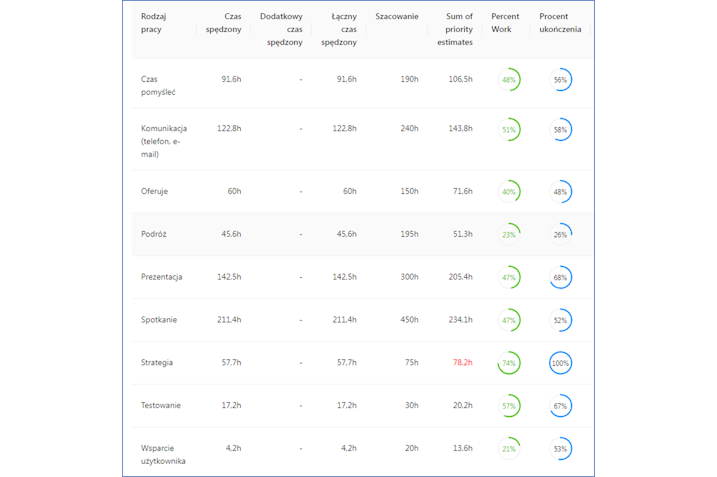
Task: Click the 67% completion circle for Testowanie
Action: pos(560,406)
